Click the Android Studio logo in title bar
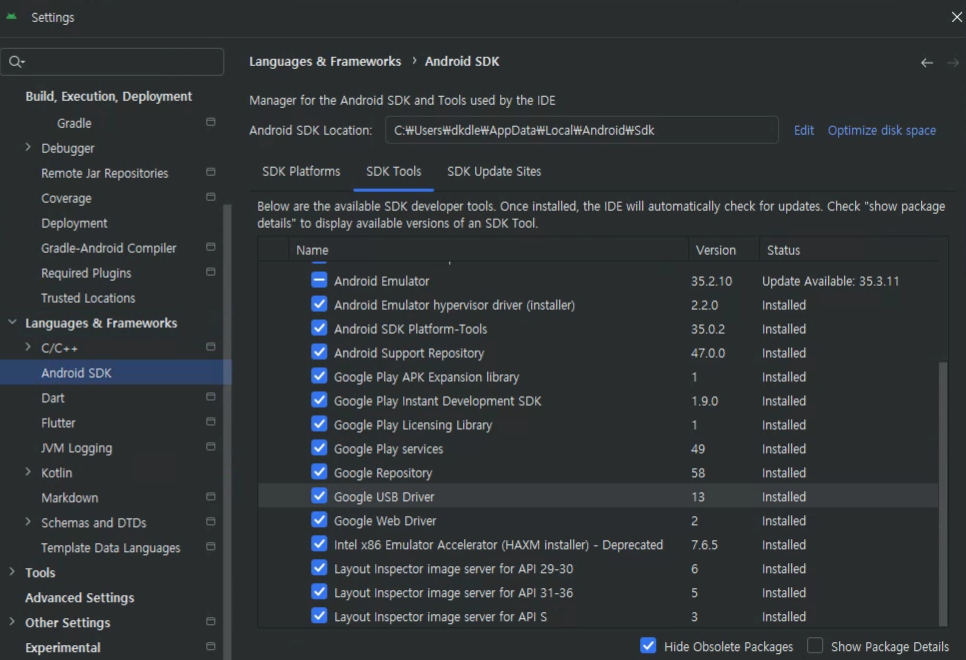Screen dimensions: 966x660 click(11, 17)
